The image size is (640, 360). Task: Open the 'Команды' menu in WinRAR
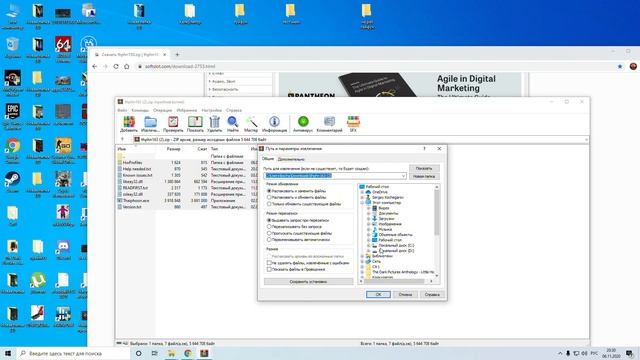(140, 110)
